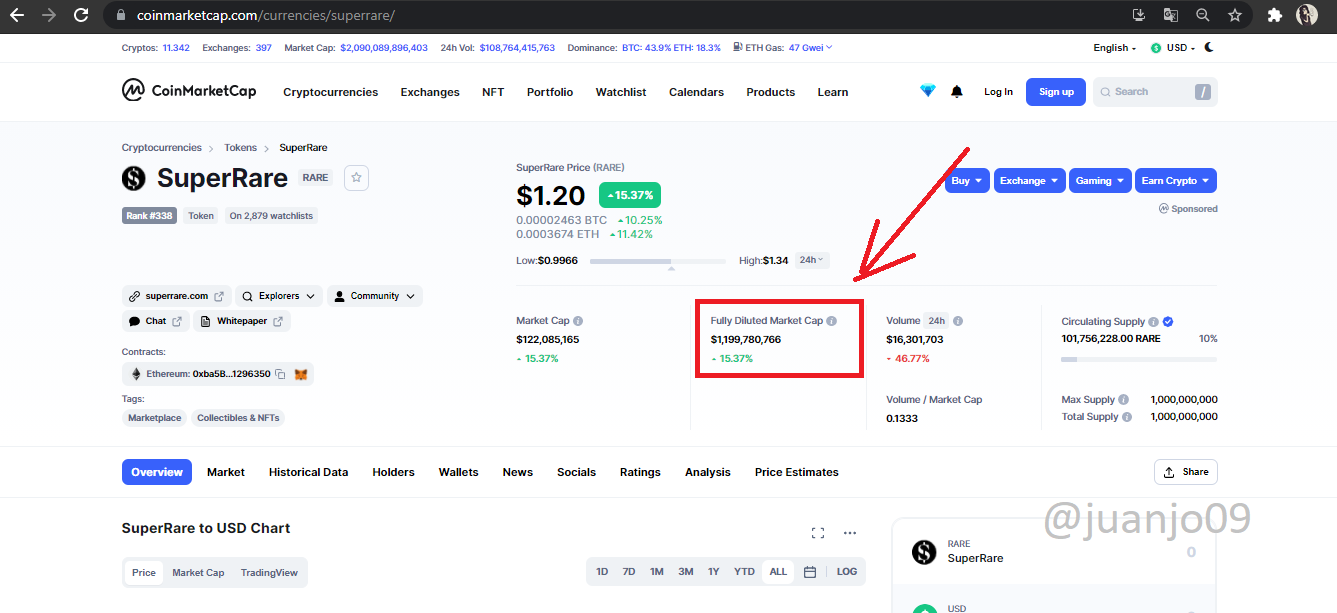Viewport: 1337px width, 613px height.
Task: Switch to the Market tab
Action: point(226,472)
